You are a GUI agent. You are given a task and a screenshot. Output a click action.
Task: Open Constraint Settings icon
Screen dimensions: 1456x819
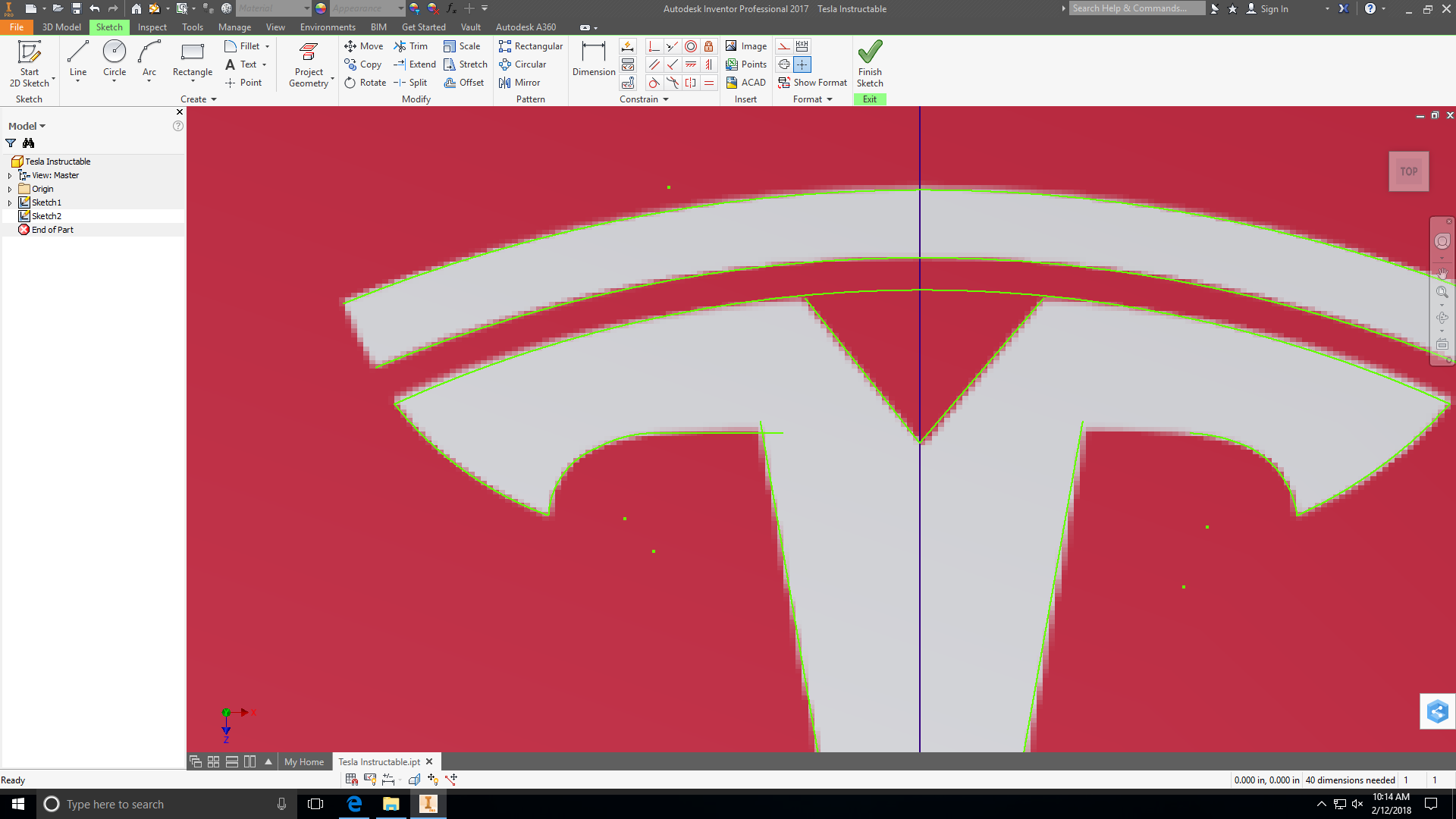tap(628, 83)
